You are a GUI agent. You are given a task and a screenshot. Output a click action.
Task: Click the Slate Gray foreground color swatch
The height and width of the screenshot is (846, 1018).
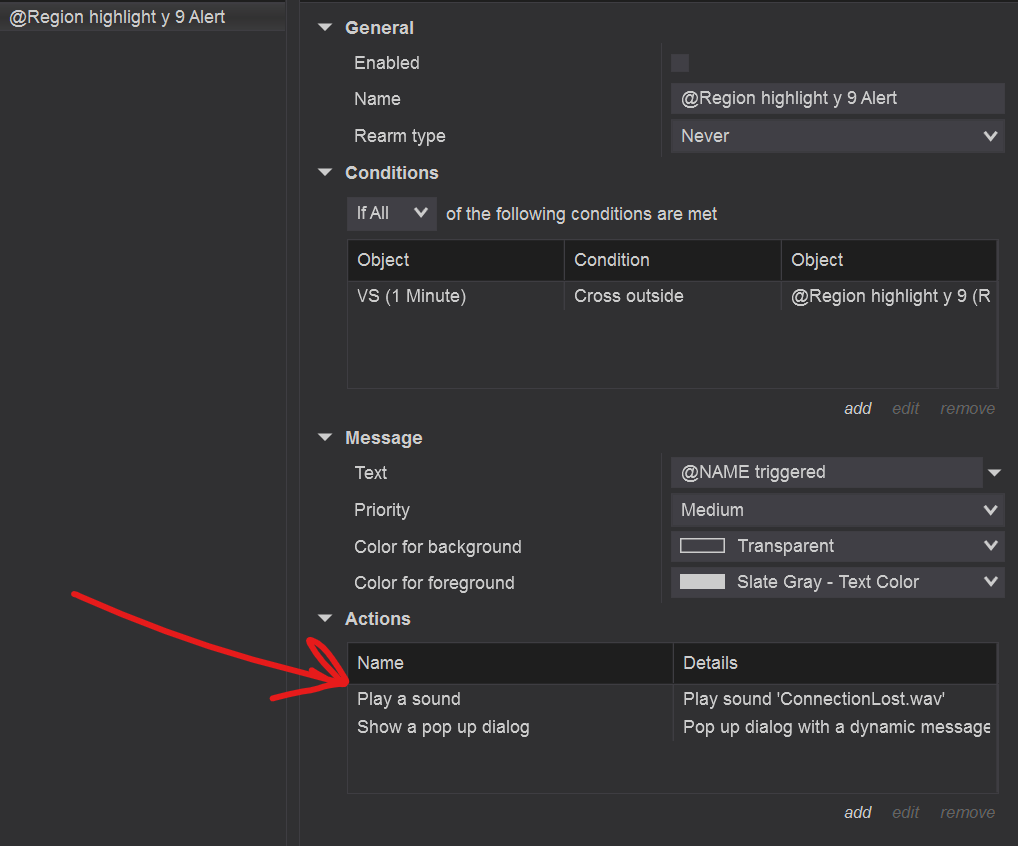pos(702,583)
